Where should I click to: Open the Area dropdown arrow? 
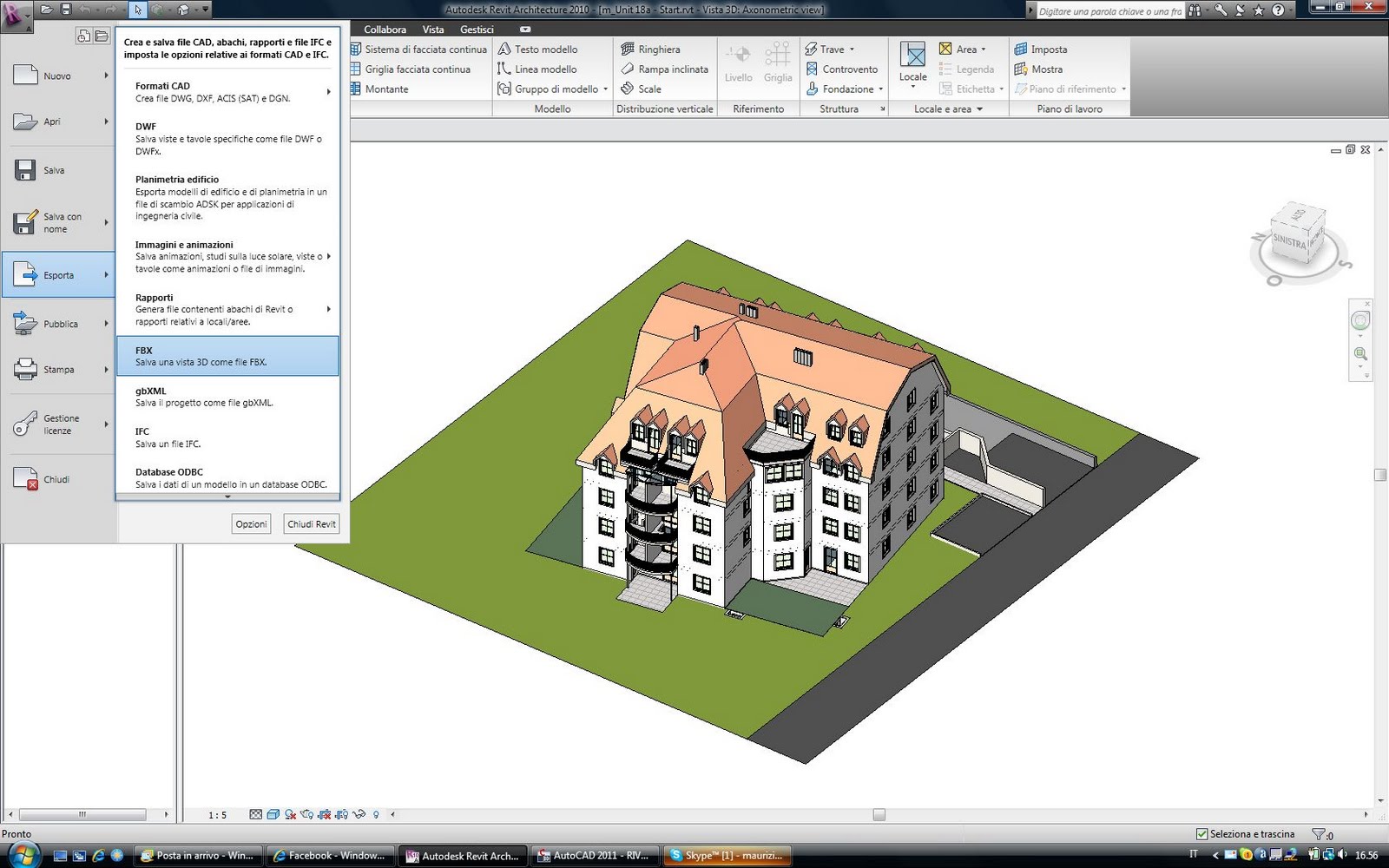click(x=984, y=49)
